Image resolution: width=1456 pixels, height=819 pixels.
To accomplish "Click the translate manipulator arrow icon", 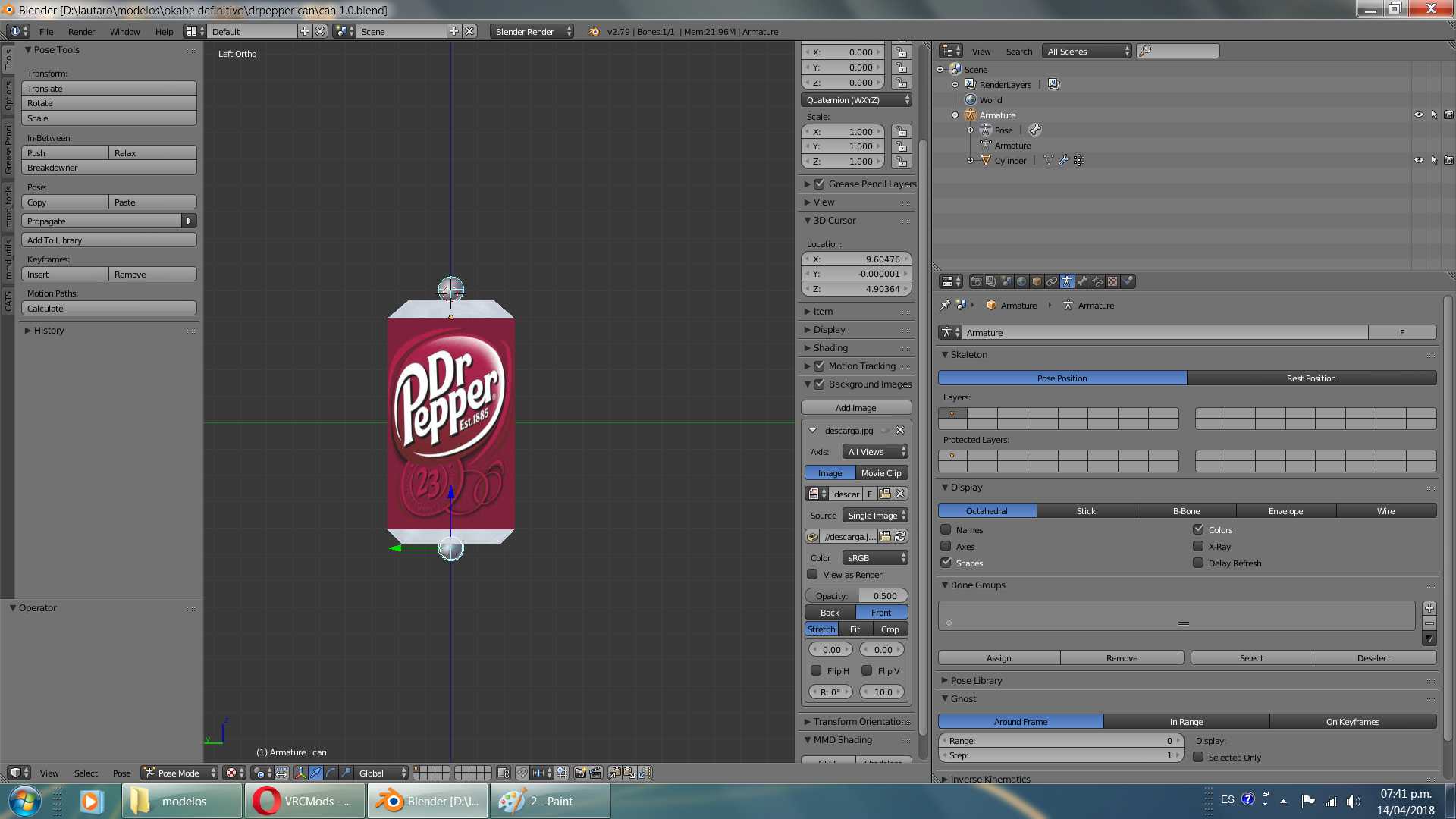I will click(x=315, y=773).
